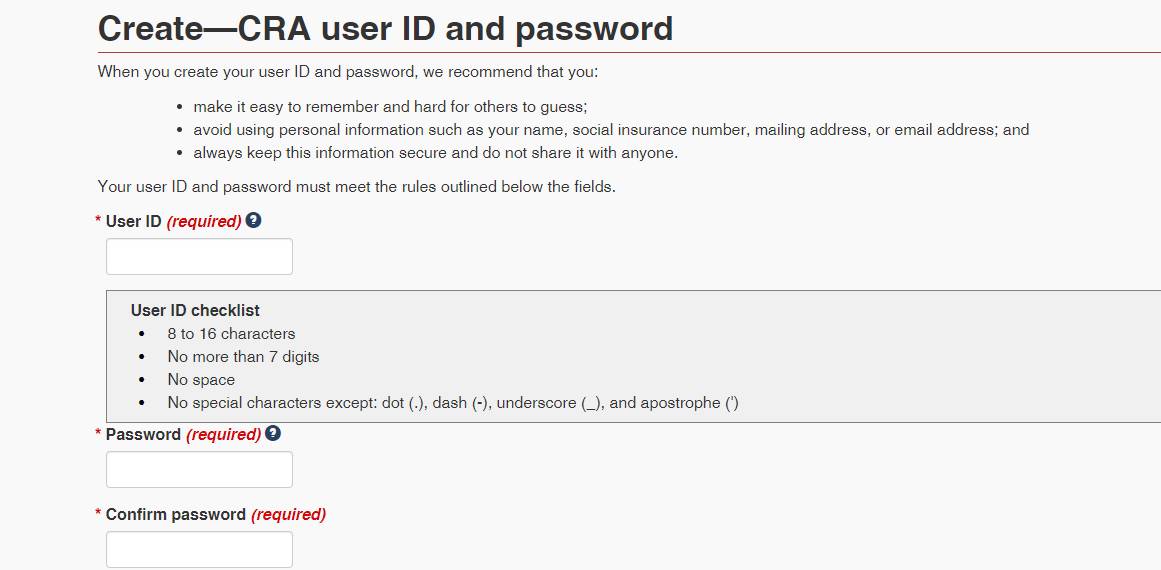Focus the User ID text field

[x=199, y=257]
